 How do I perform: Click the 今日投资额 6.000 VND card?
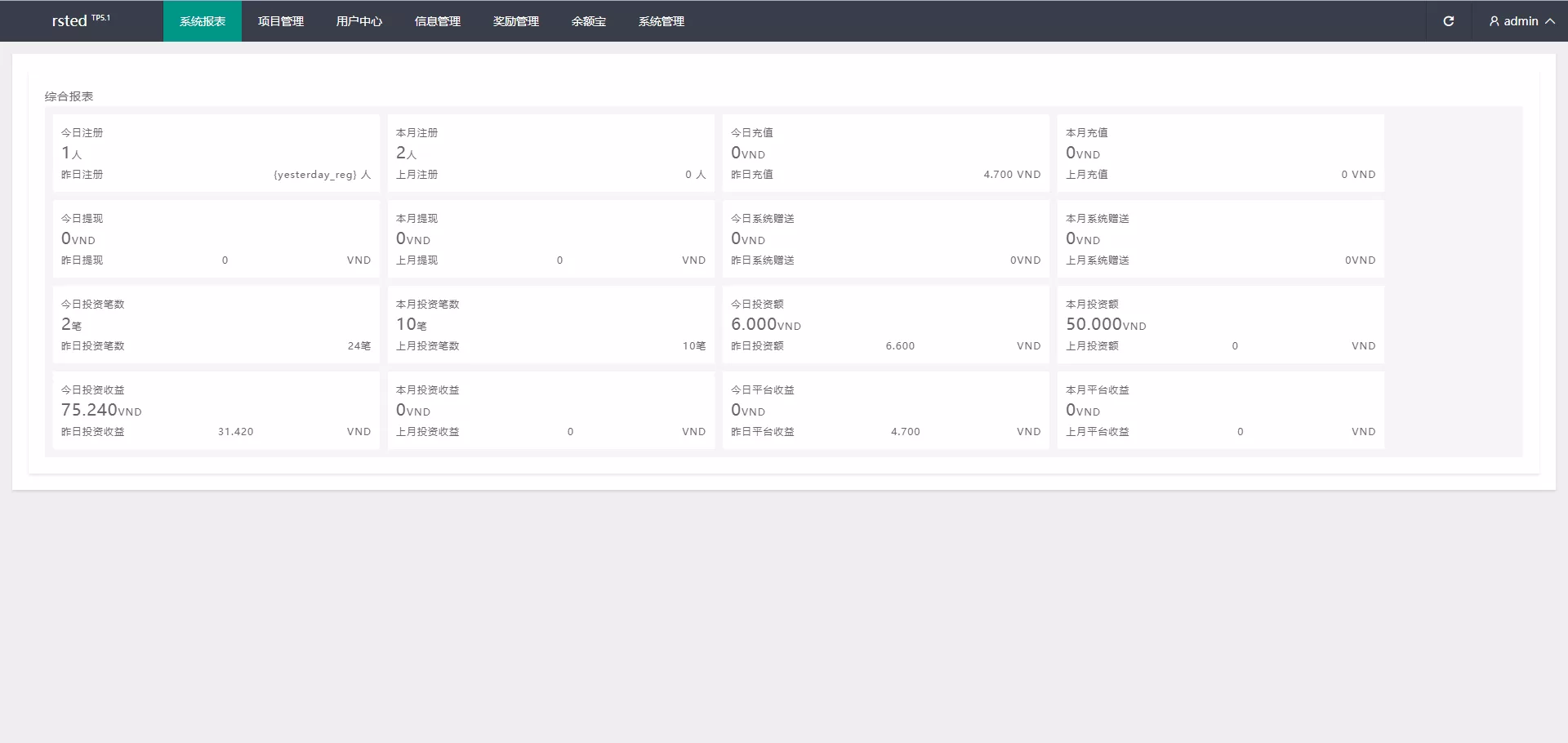[885, 324]
